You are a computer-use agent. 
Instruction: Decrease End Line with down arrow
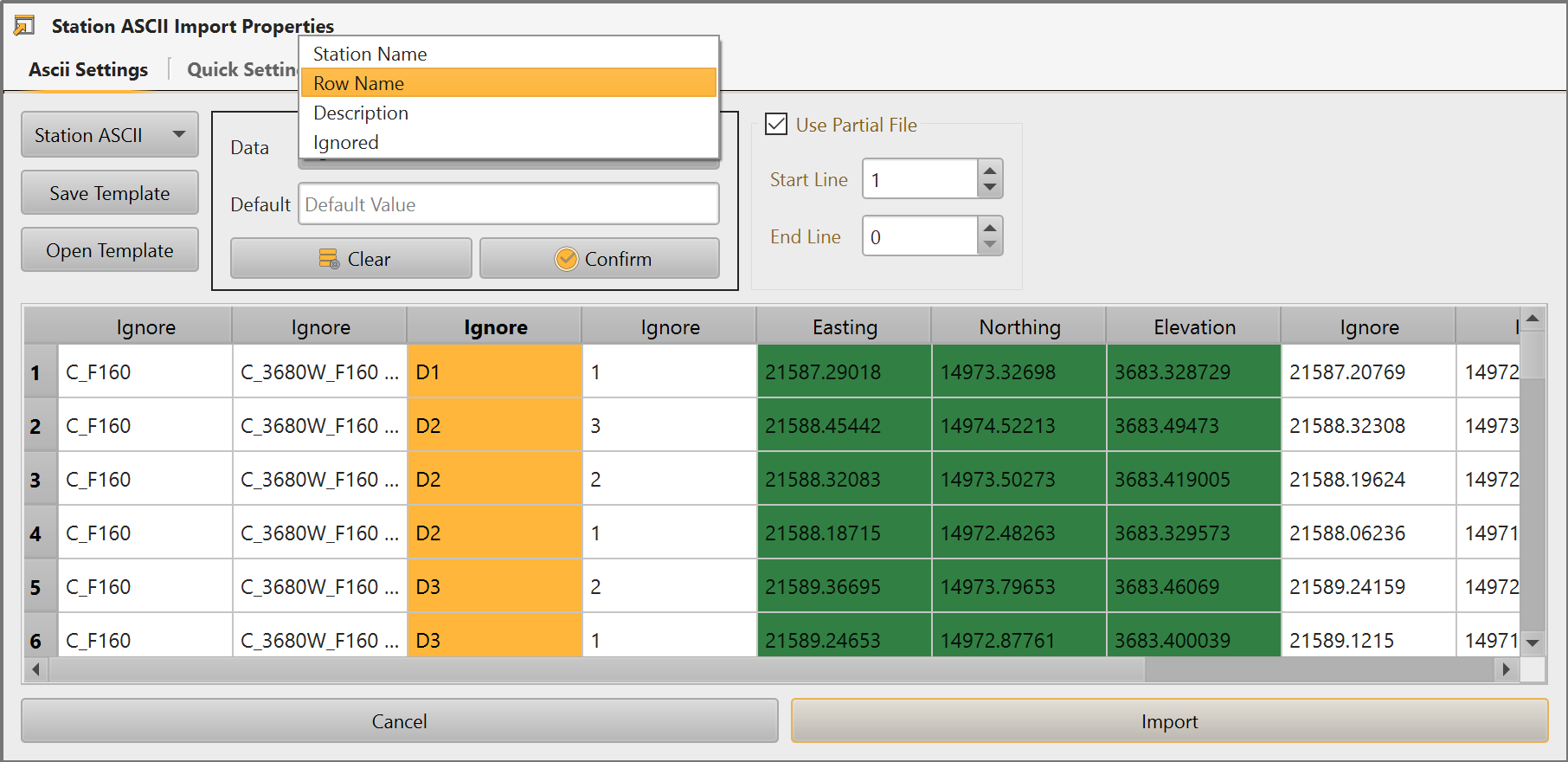[x=990, y=246]
